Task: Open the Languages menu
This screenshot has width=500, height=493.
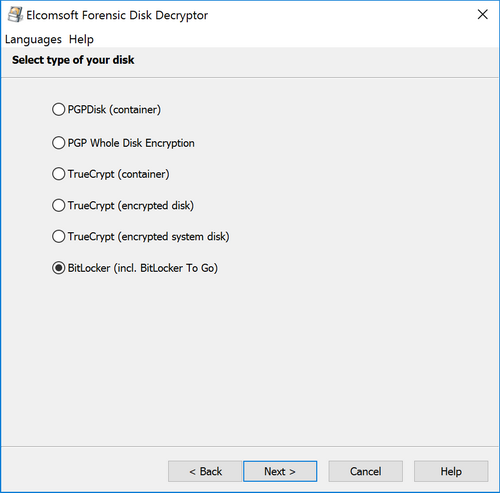Action: coord(33,39)
